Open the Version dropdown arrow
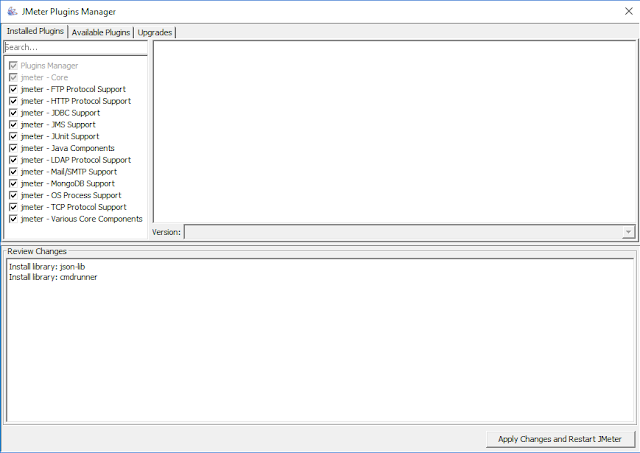The width and height of the screenshot is (640, 453). (x=628, y=232)
